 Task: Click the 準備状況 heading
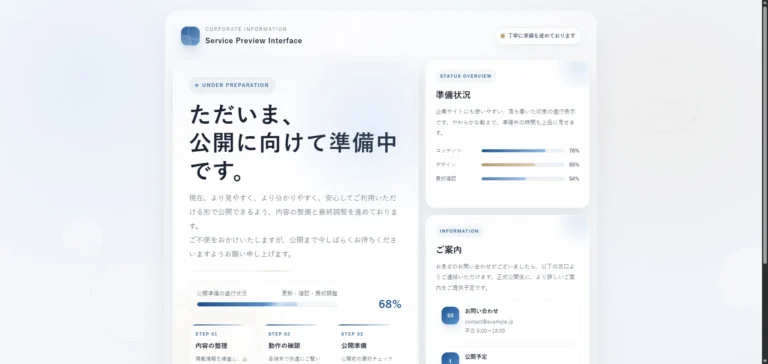453,95
